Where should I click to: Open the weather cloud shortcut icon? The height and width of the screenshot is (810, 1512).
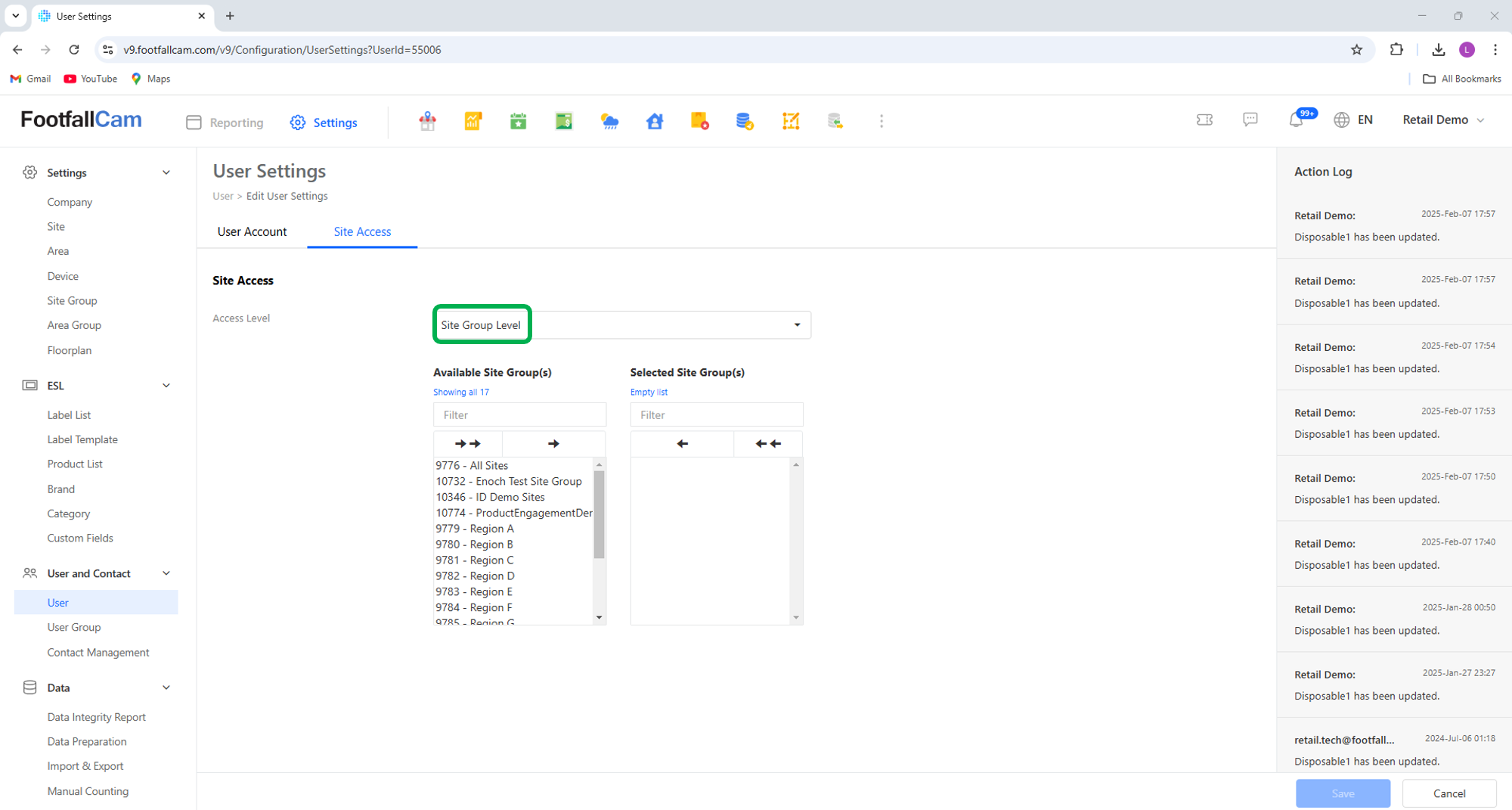pyautogui.click(x=609, y=121)
